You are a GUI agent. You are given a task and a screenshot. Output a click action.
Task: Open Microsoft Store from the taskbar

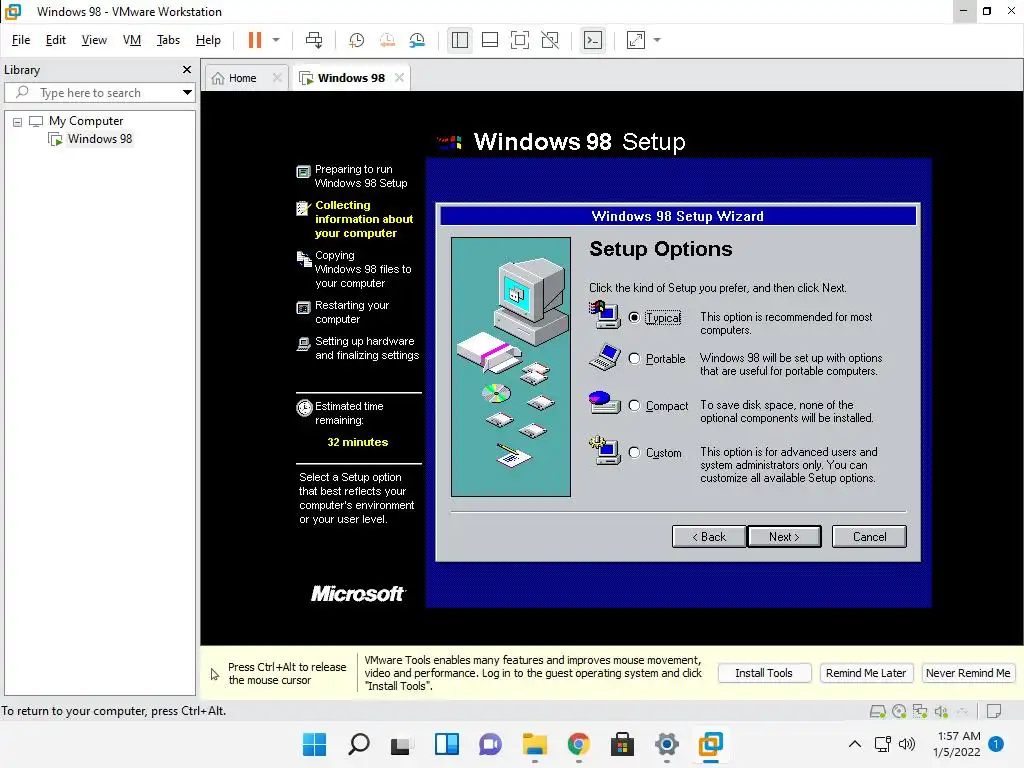coord(622,744)
